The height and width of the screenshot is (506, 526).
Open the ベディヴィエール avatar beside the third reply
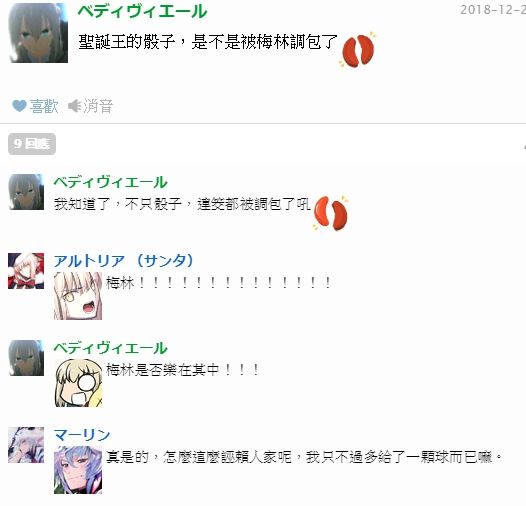[x=26, y=358]
